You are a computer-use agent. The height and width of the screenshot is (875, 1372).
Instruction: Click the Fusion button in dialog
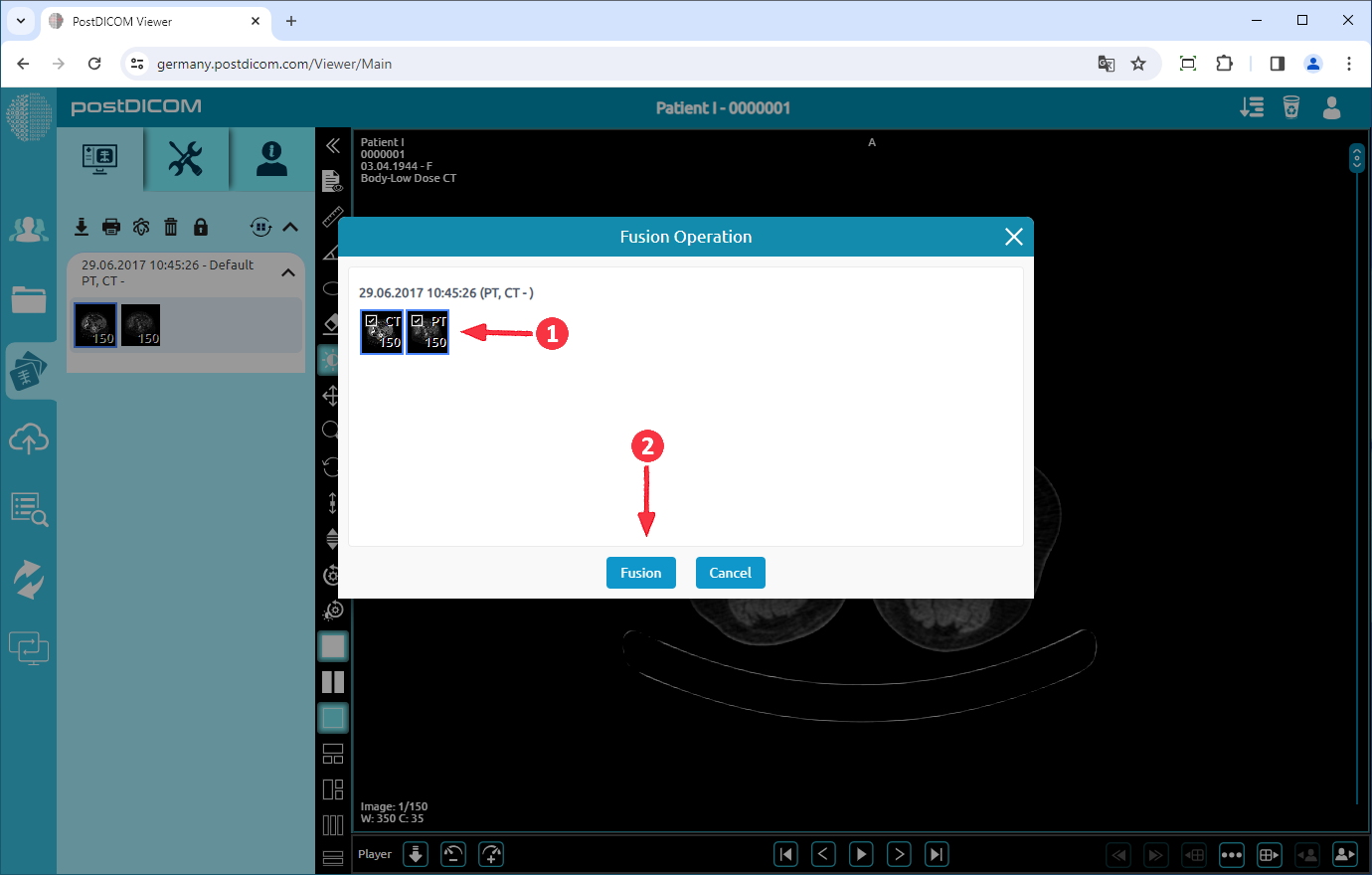click(x=640, y=573)
